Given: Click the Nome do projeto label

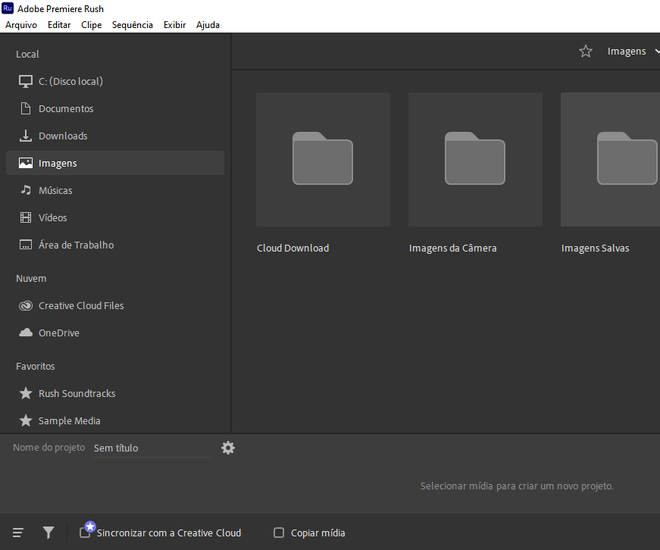Looking at the screenshot, I should click(49, 448).
